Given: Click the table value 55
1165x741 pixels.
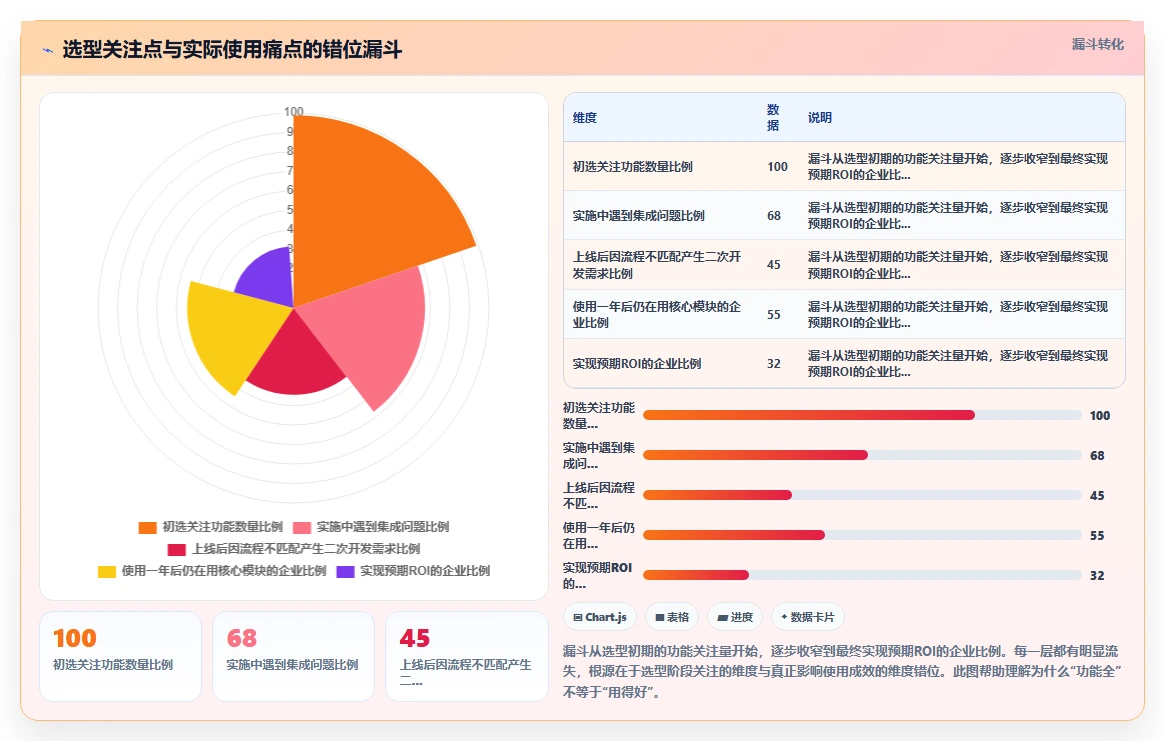Looking at the screenshot, I should (x=774, y=314).
